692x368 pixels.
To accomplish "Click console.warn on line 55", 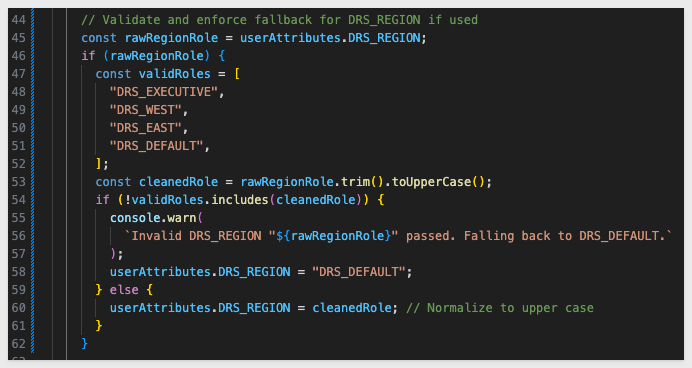I will point(153,218).
